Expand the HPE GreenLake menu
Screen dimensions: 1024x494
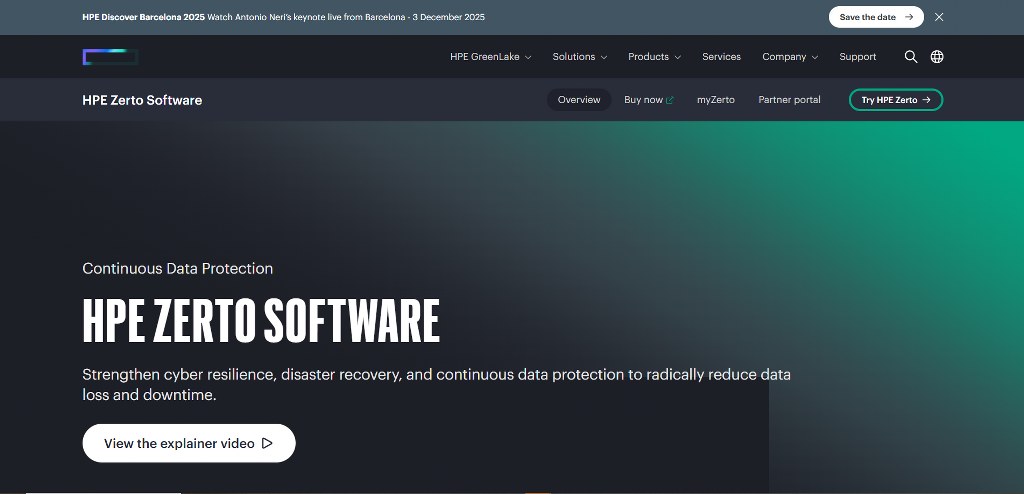click(x=490, y=57)
